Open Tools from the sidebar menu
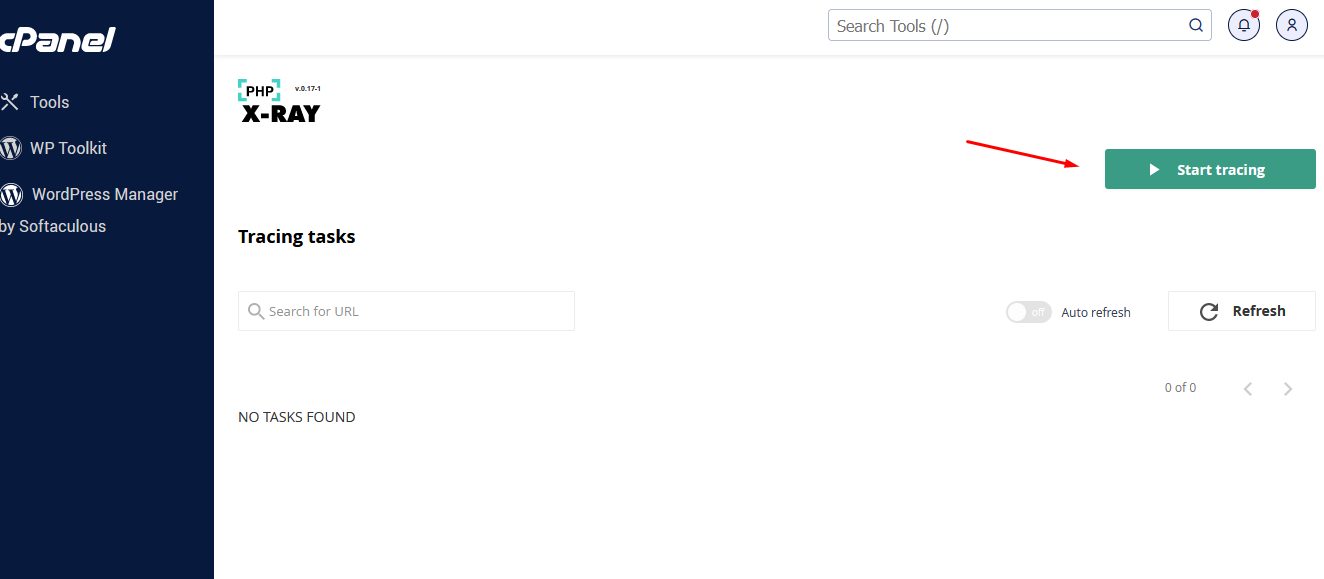 tap(49, 102)
